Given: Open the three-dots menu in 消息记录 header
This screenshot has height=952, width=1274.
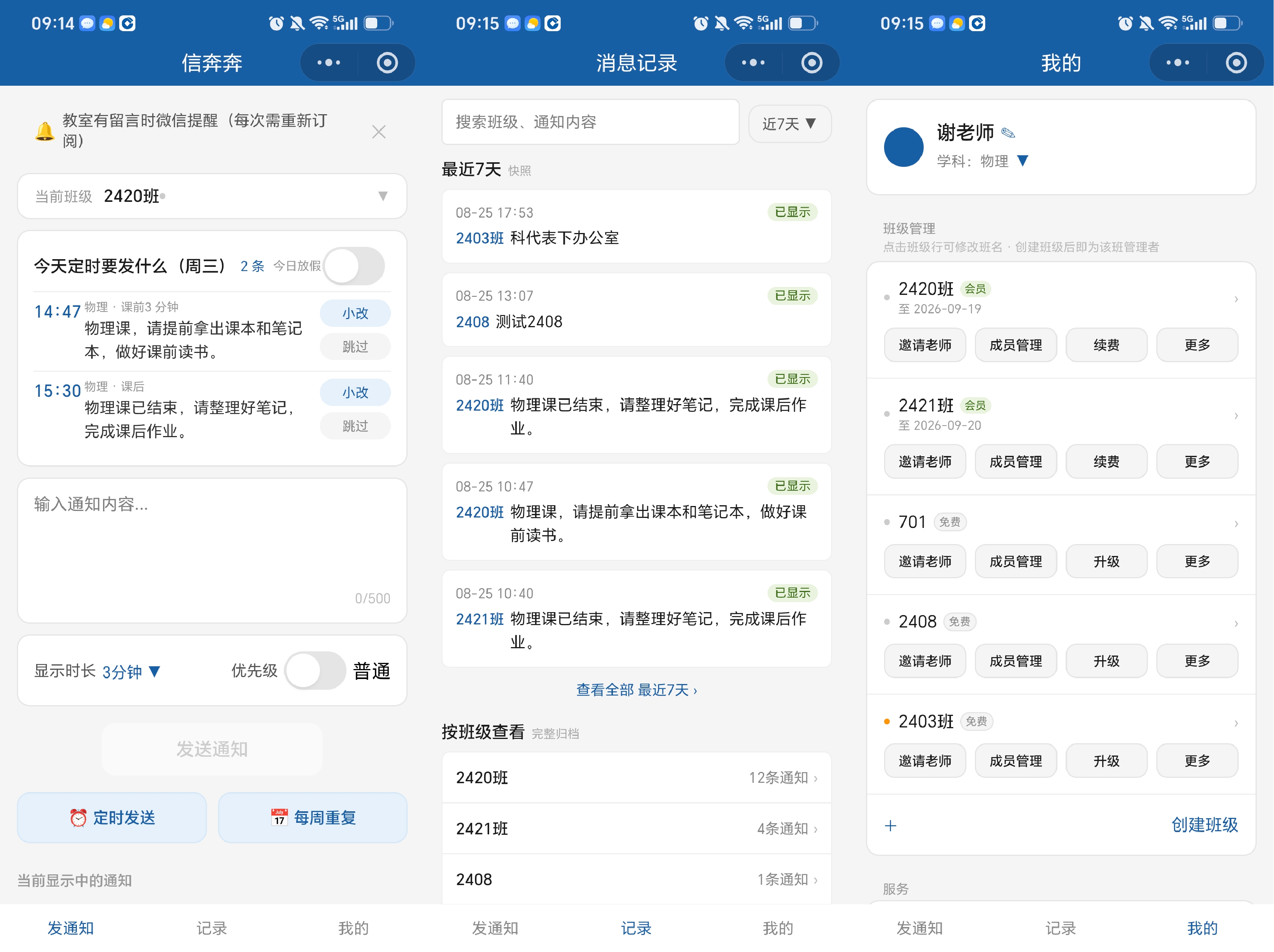Looking at the screenshot, I should 753,62.
